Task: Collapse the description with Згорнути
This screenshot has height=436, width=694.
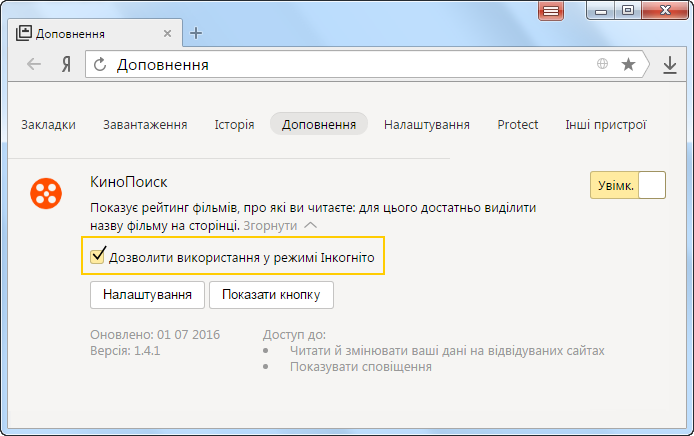Action: click(280, 226)
